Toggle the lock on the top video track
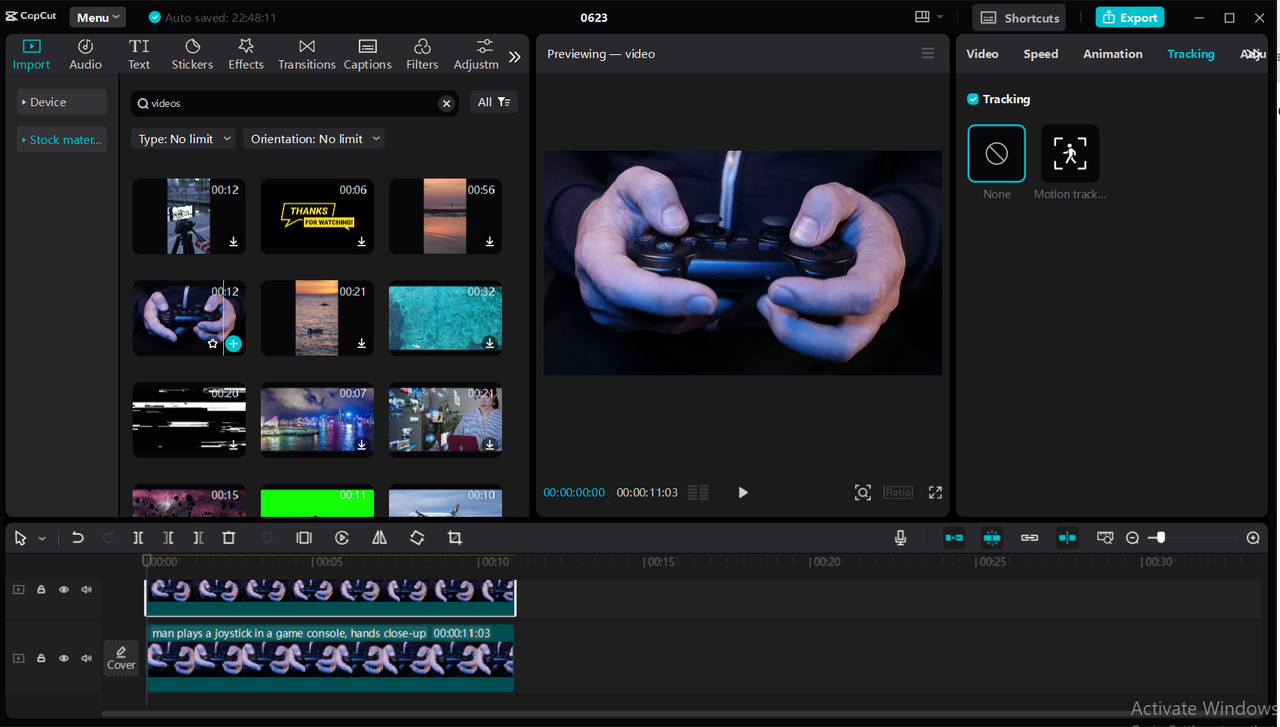1280x727 pixels. [x=40, y=589]
